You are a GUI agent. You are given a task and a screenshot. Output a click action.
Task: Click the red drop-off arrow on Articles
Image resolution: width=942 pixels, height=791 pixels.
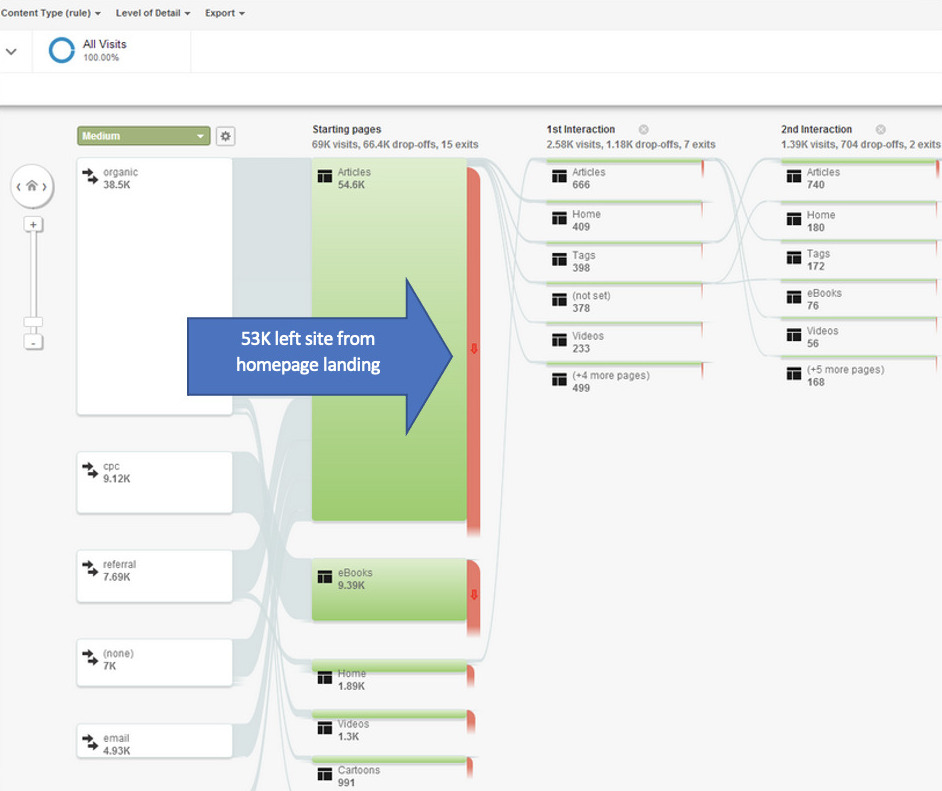click(474, 349)
